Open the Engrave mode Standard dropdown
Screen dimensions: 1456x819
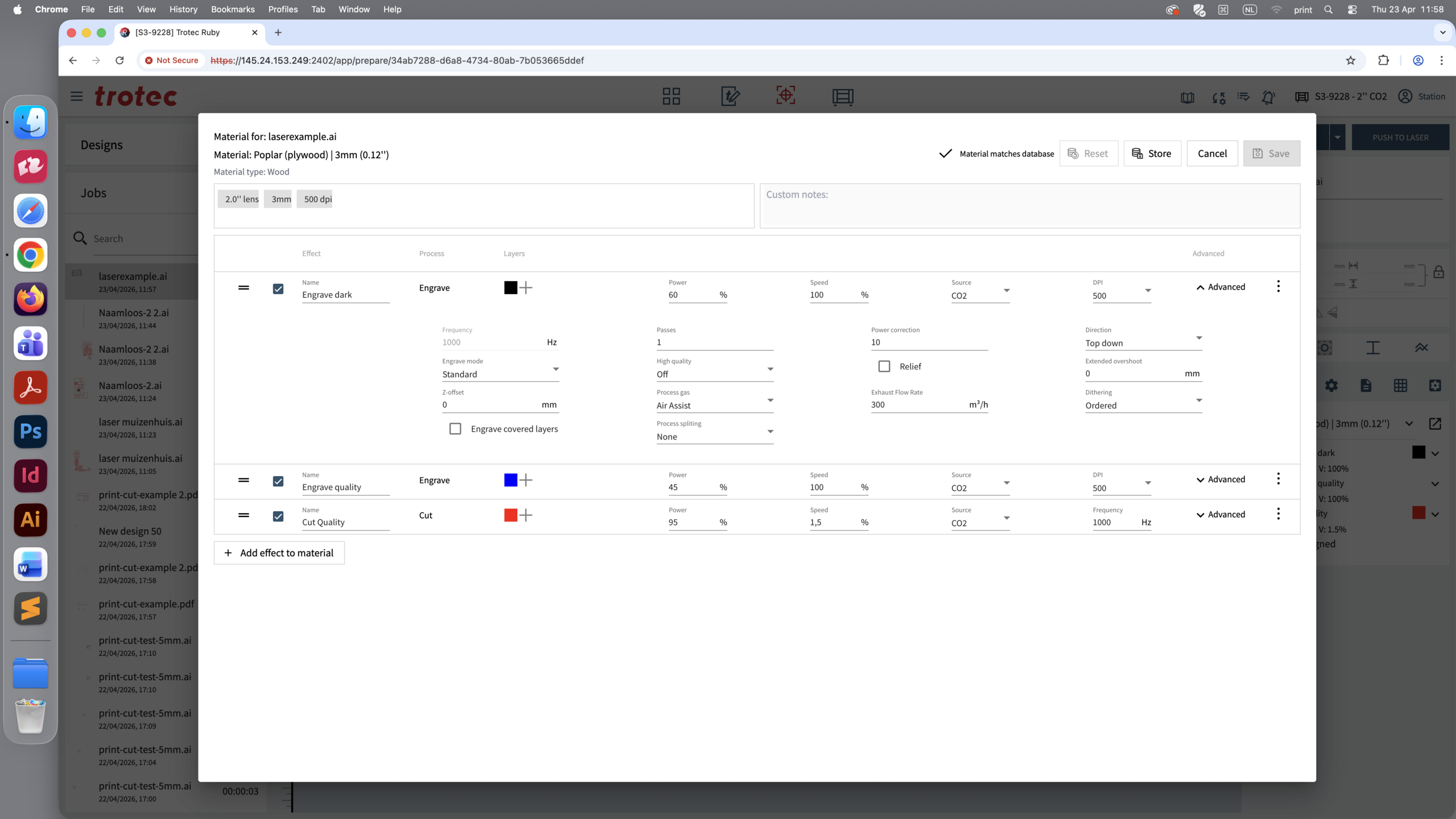pyautogui.click(x=500, y=374)
